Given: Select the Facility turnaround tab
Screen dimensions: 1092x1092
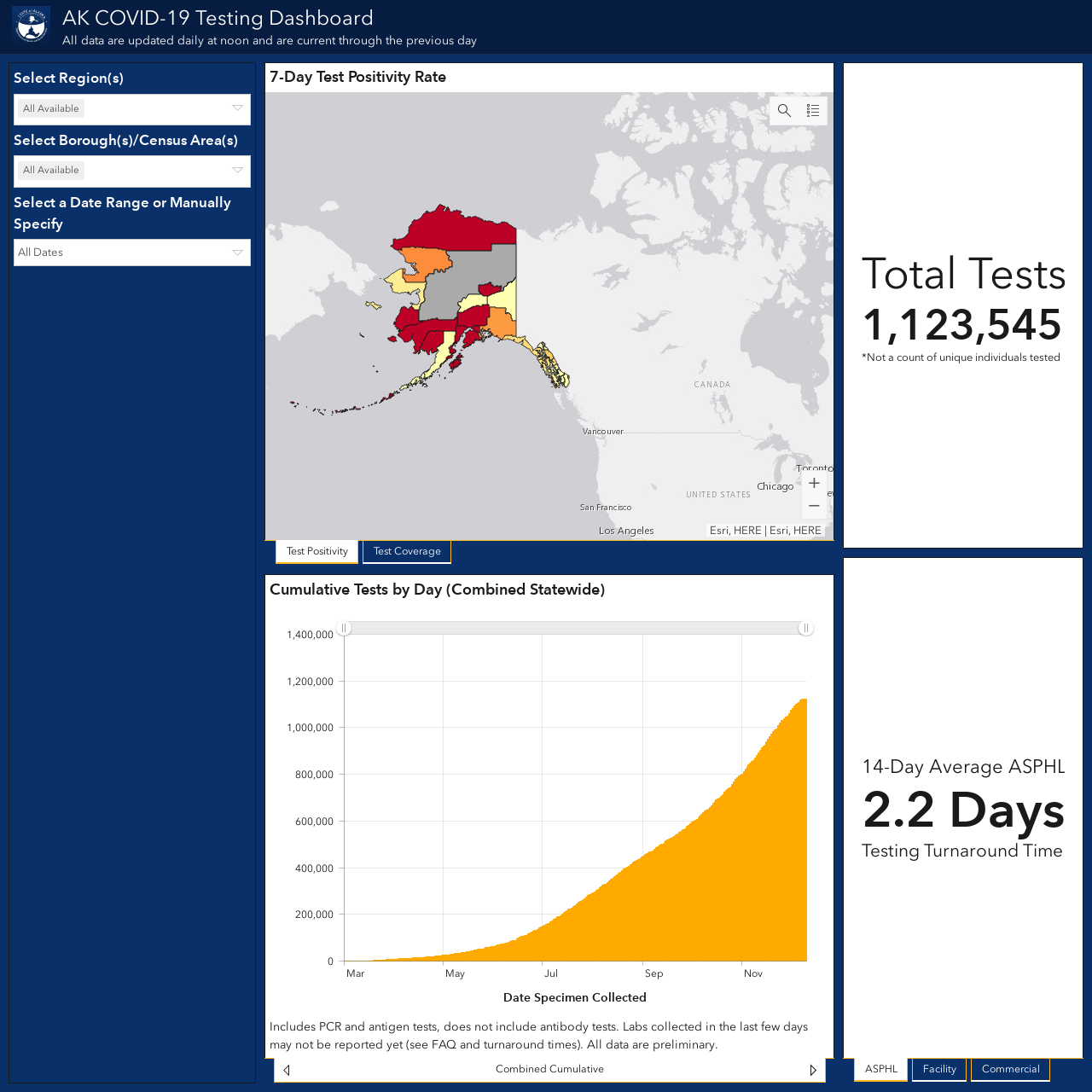Looking at the screenshot, I should tap(939, 1069).
